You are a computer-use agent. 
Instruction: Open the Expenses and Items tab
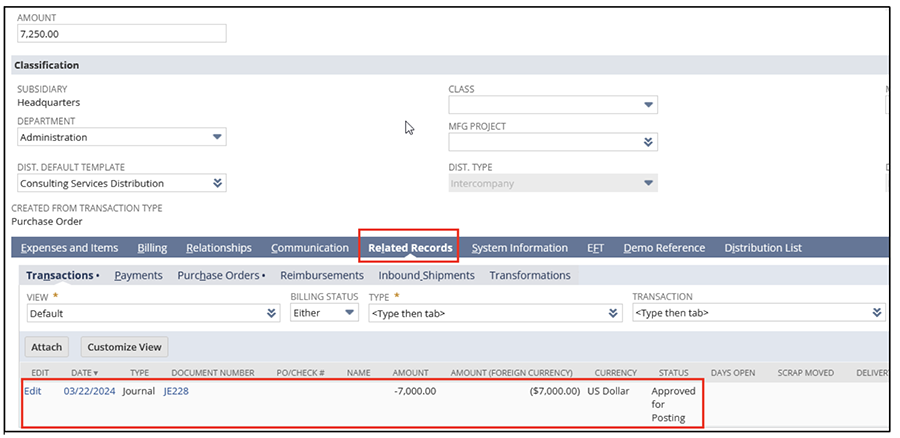click(x=69, y=248)
